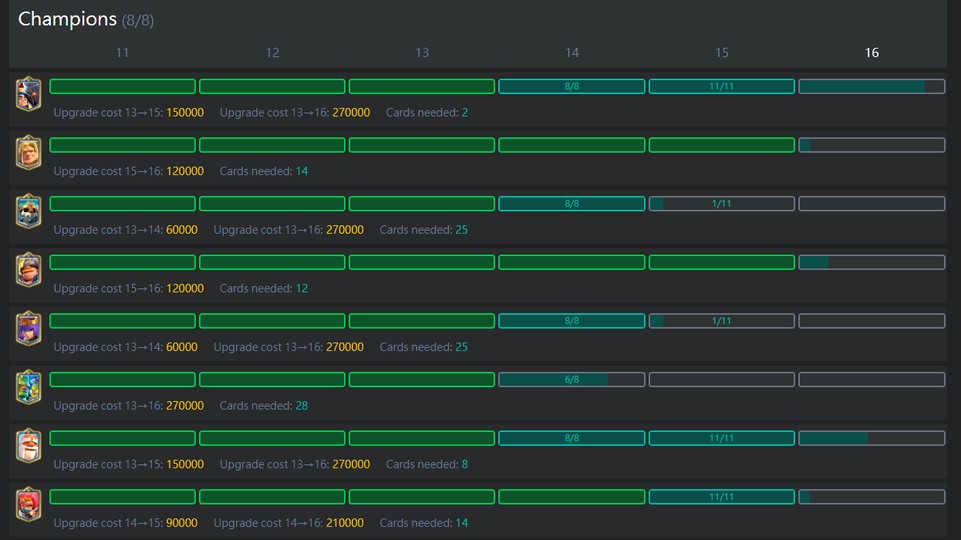Click Archer Queen's 8/8 level 14 progress bar
961x540 pixels.
tap(571, 321)
